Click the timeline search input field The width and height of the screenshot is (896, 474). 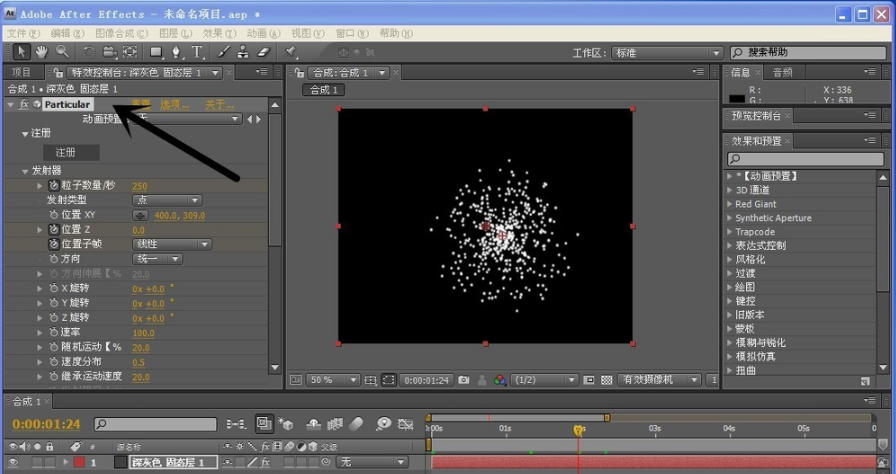[155, 425]
